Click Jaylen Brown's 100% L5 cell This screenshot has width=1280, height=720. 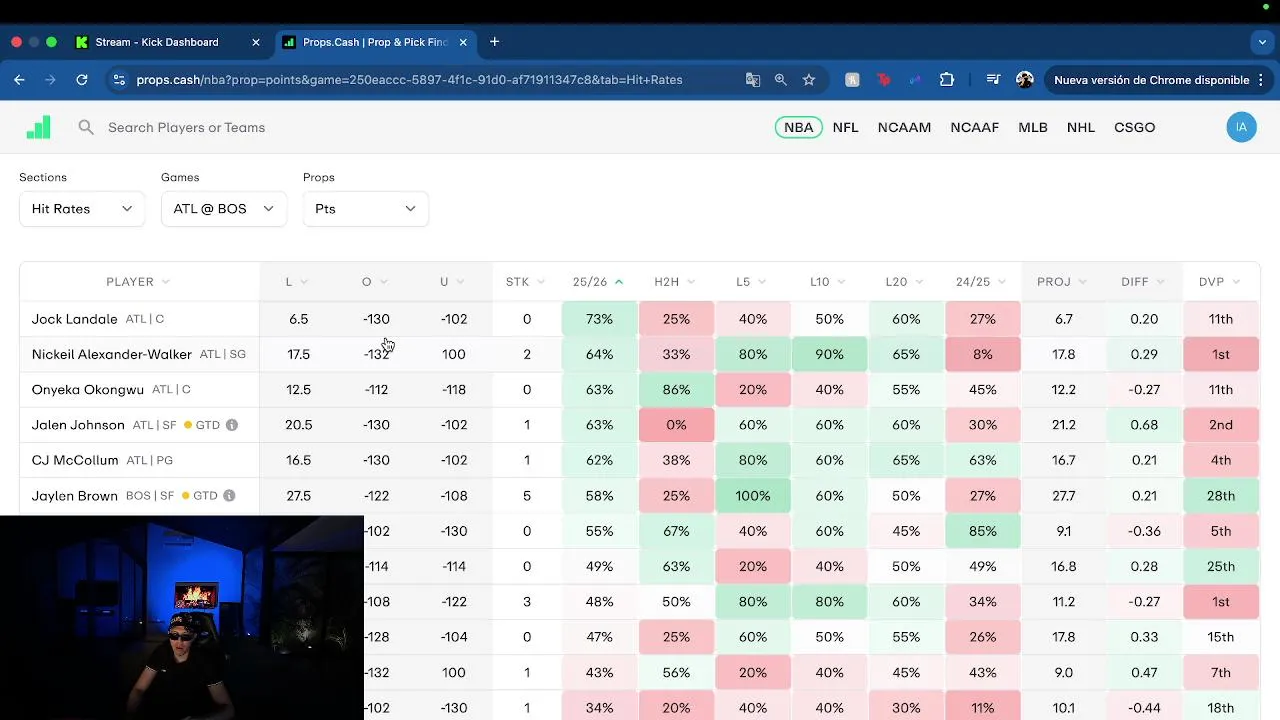coord(753,496)
